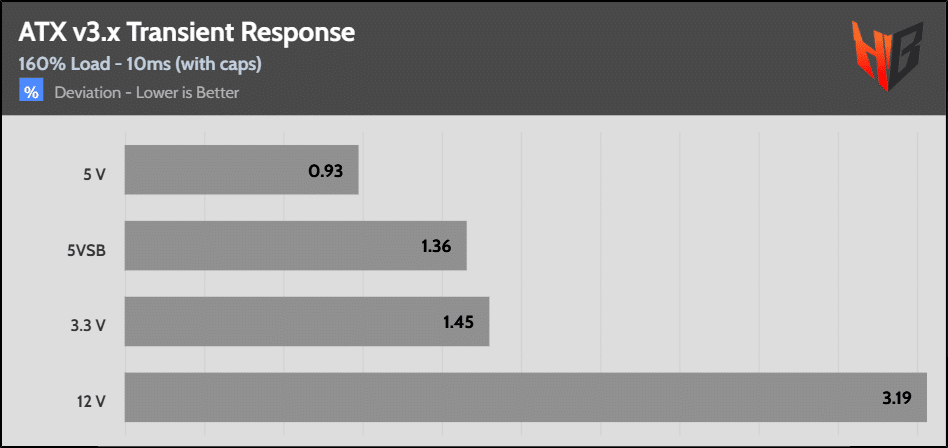Screen dimensions: 948x448
Task: Click the HB logo icon
Action: coord(888,56)
